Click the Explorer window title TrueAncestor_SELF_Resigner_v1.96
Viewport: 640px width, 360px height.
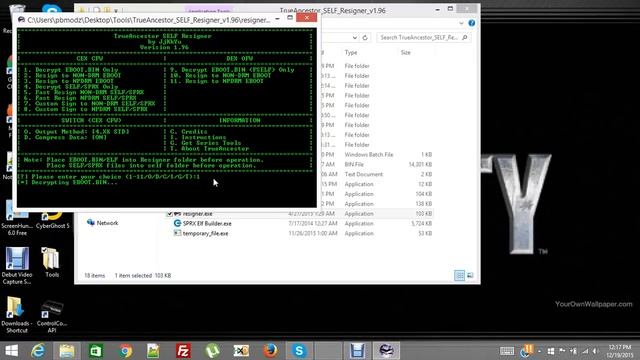tap(333, 11)
